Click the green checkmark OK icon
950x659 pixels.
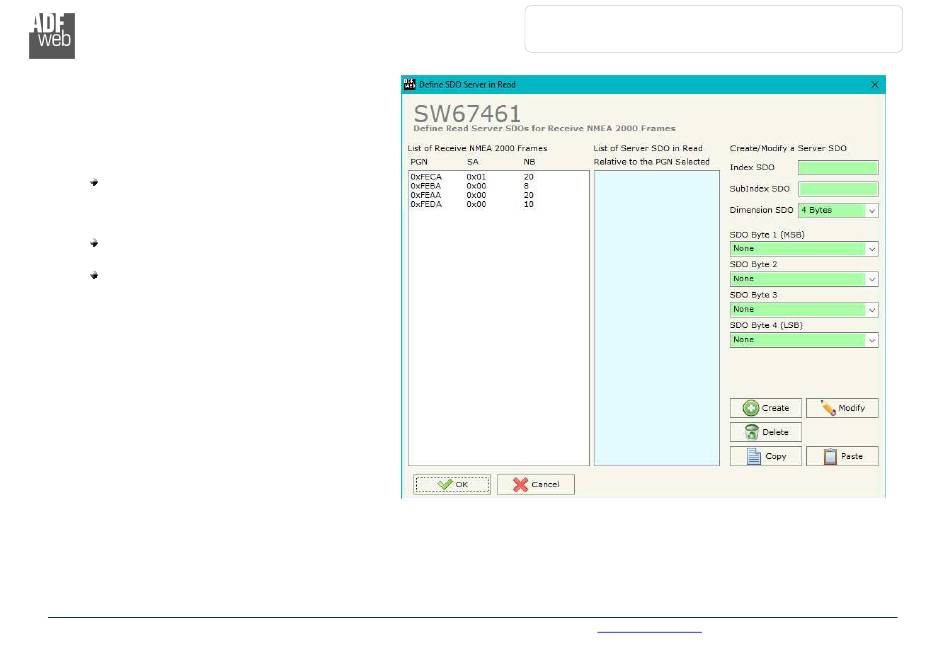tap(445, 484)
